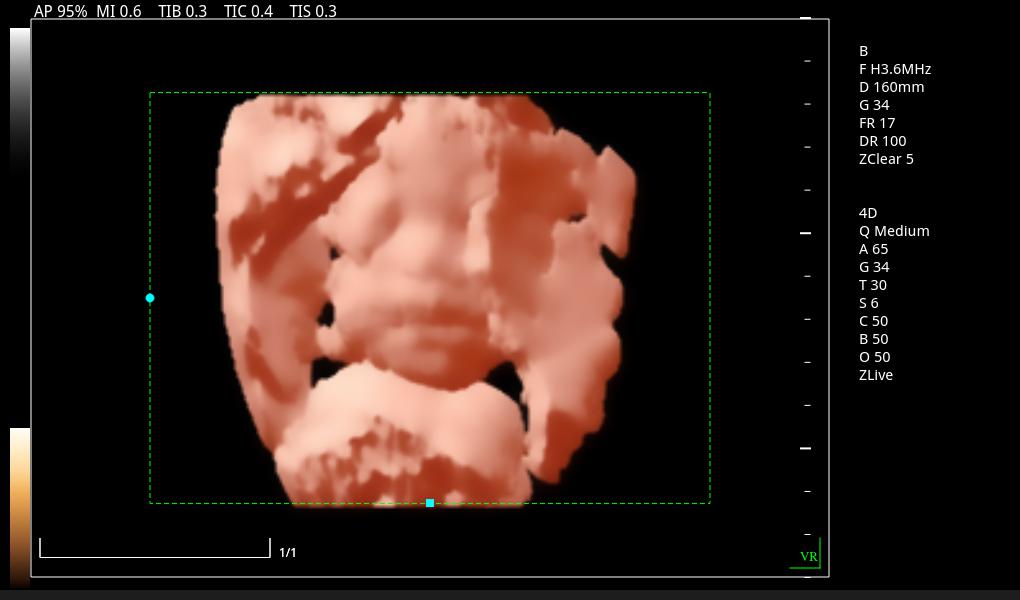This screenshot has width=1020, height=600.
Task: Click the Q Medium quality setting
Action: point(894,231)
